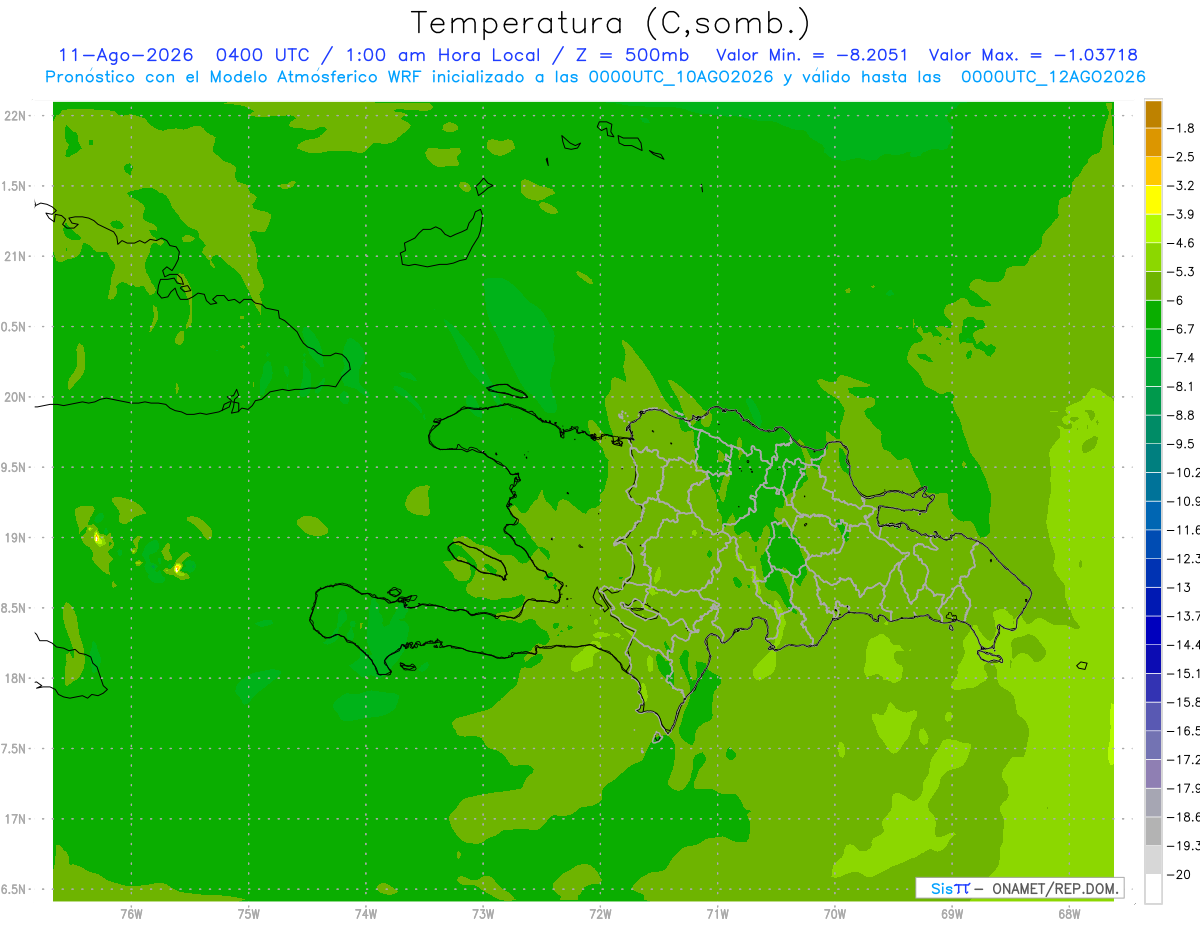Click the "-8.1" colorbar label
The height and width of the screenshot is (927, 1200).
tap(1180, 386)
